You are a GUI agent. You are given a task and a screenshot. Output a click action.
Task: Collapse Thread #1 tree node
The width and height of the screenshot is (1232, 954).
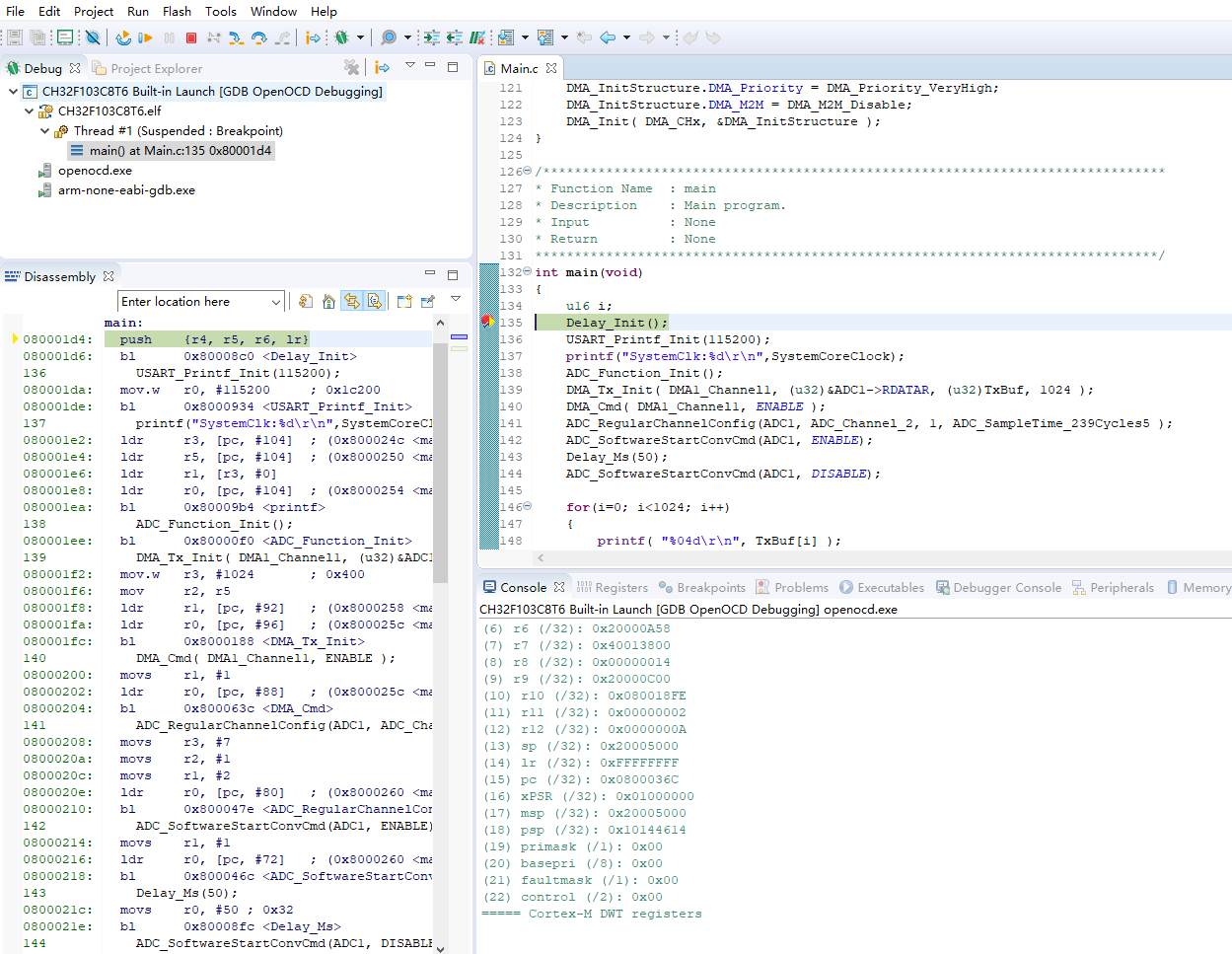45,130
